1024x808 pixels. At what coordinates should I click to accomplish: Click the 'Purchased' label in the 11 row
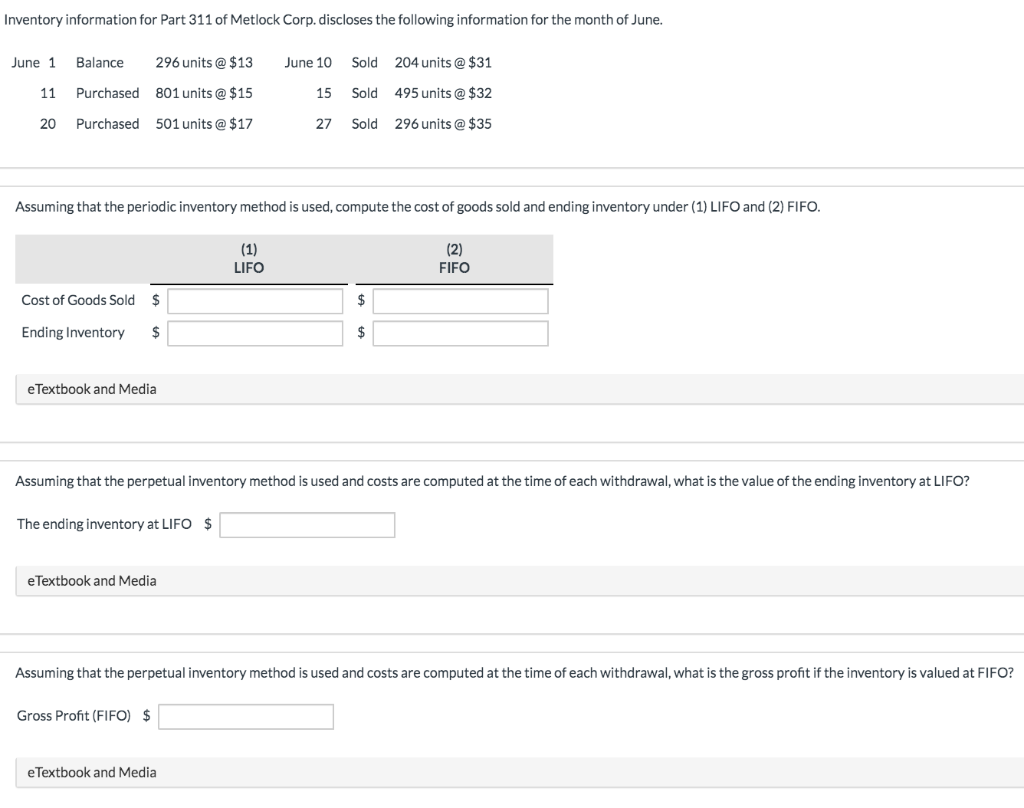tap(107, 93)
